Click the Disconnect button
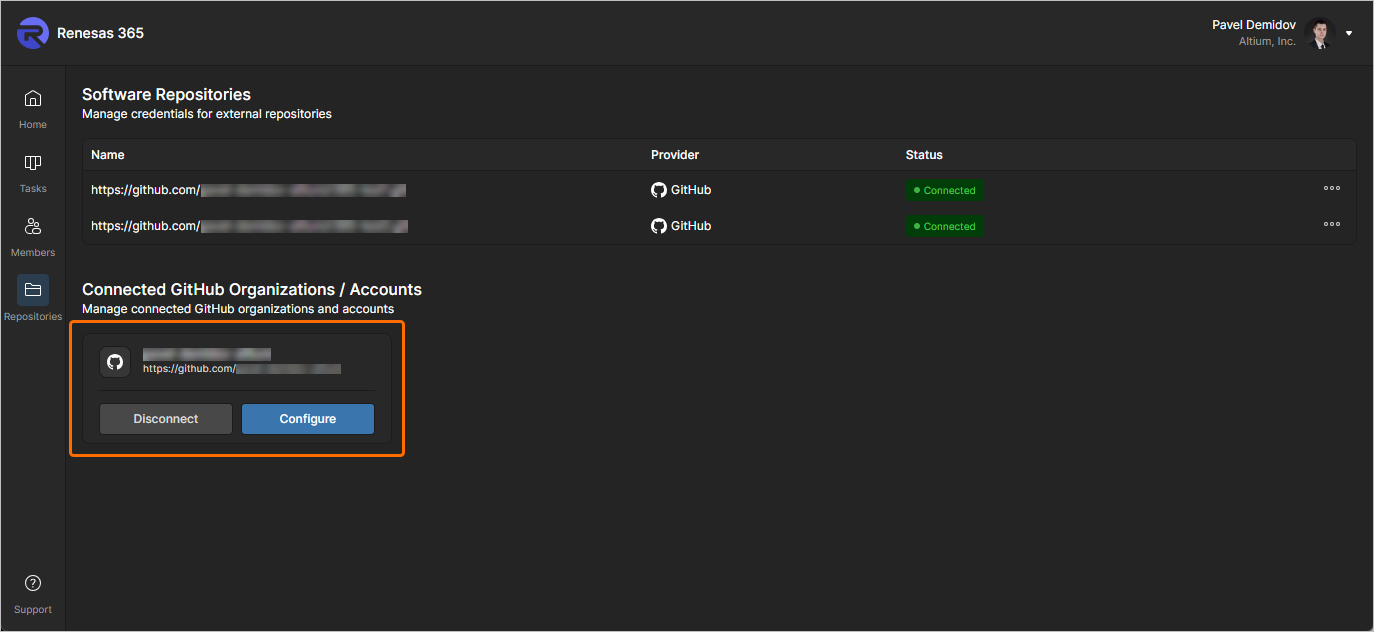 (x=166, y=419)
